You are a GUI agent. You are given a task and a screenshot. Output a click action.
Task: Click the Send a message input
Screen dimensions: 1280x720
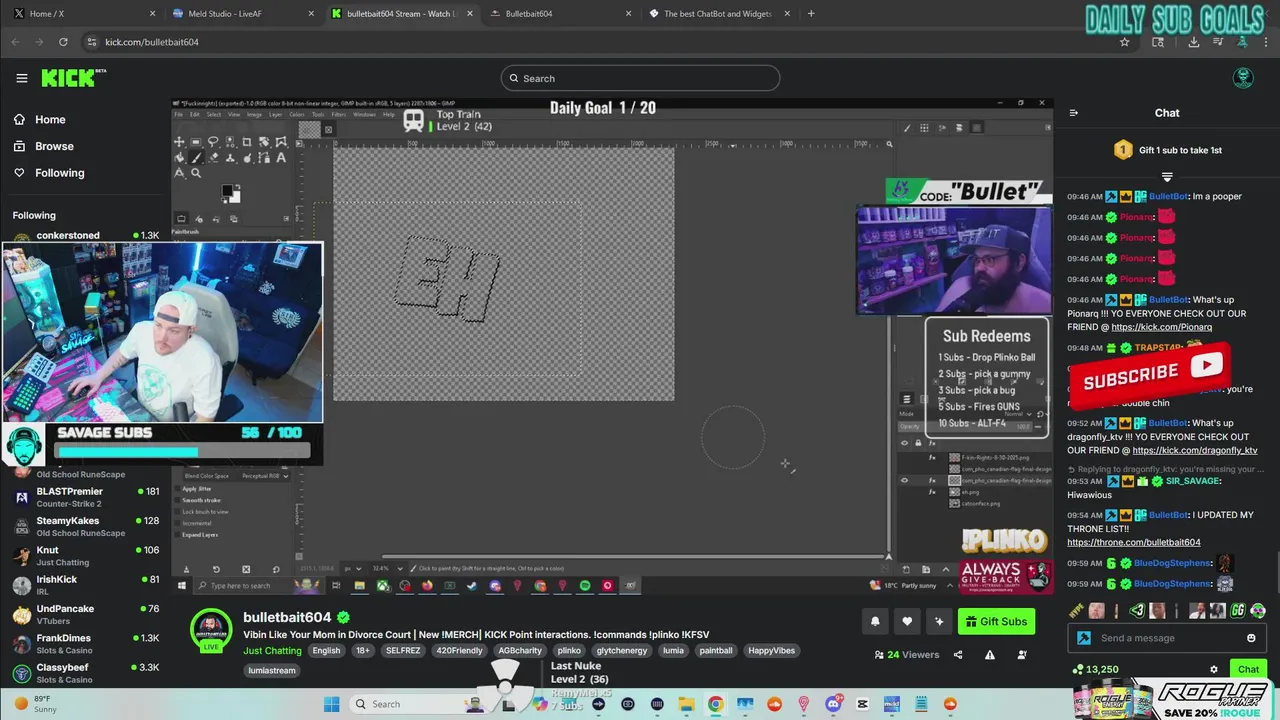1165,638
